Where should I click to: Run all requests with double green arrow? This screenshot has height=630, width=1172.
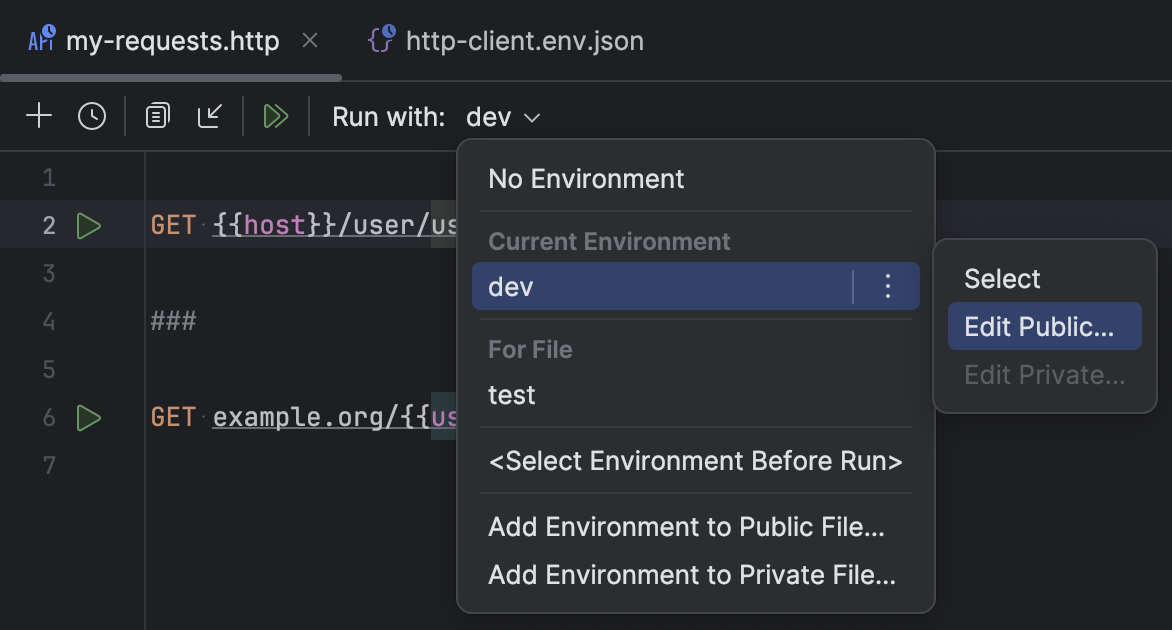(x=276, y=115)
